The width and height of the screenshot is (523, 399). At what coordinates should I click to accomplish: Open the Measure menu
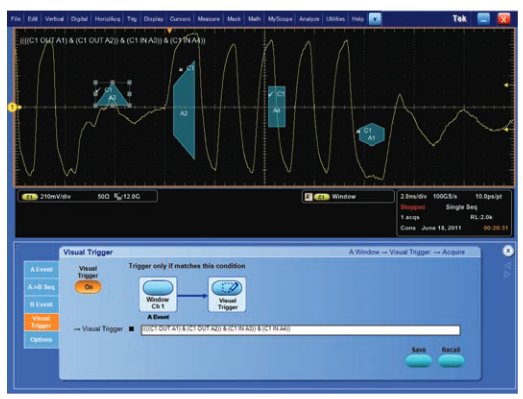coord(208,19)
